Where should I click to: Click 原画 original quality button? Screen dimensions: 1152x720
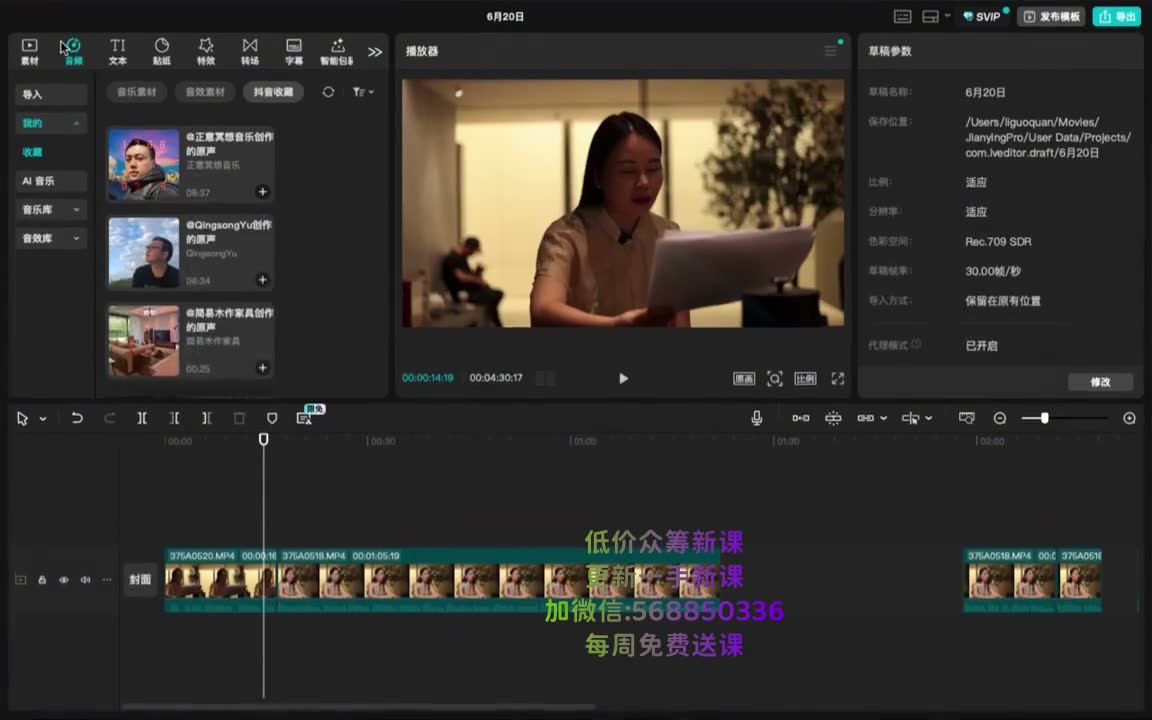[x=744, y=378]
